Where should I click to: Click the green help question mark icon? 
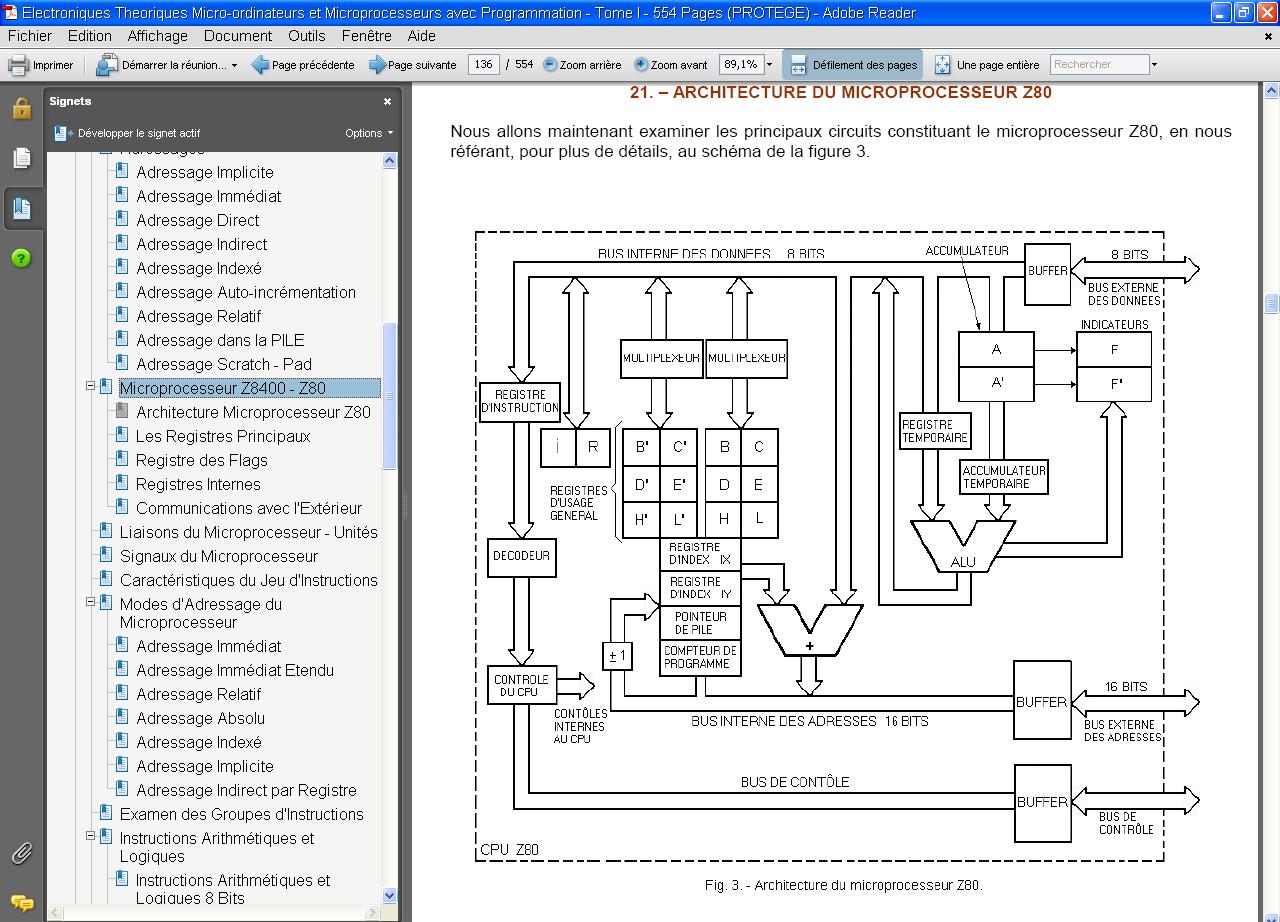coord(22,258)
